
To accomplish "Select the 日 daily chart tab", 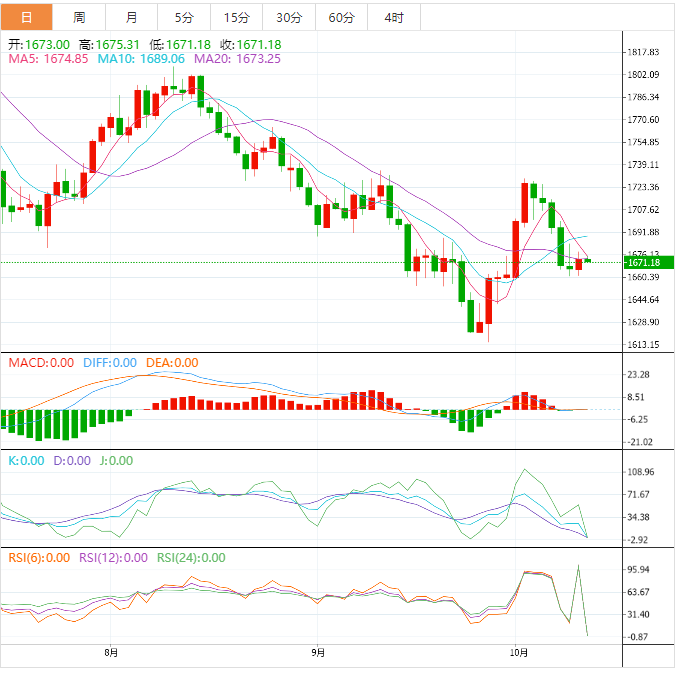I will click(x=26, y=18).
